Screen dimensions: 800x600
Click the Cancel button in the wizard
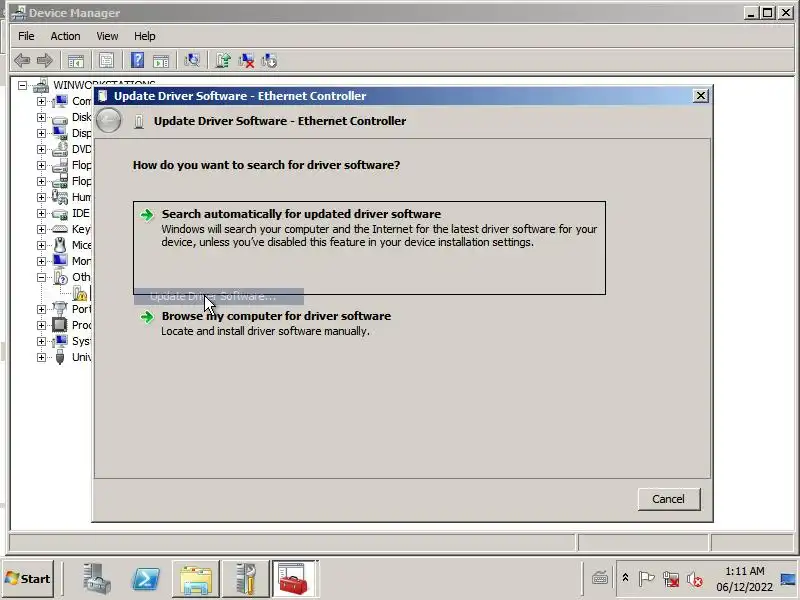669,499
